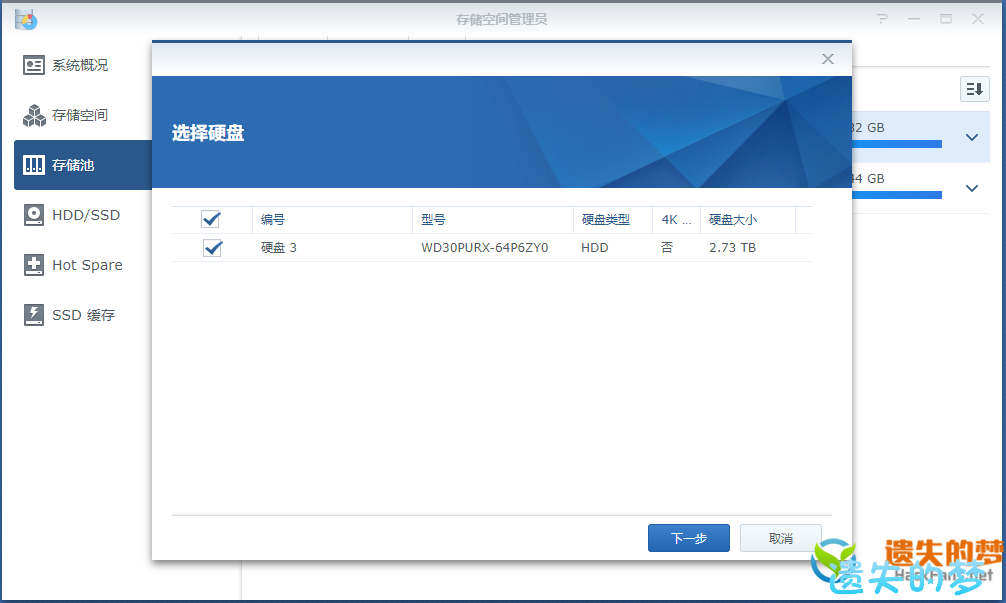Close the Select Disks dialog
This screenshot has width=1006, height=603.
point(828,59)
